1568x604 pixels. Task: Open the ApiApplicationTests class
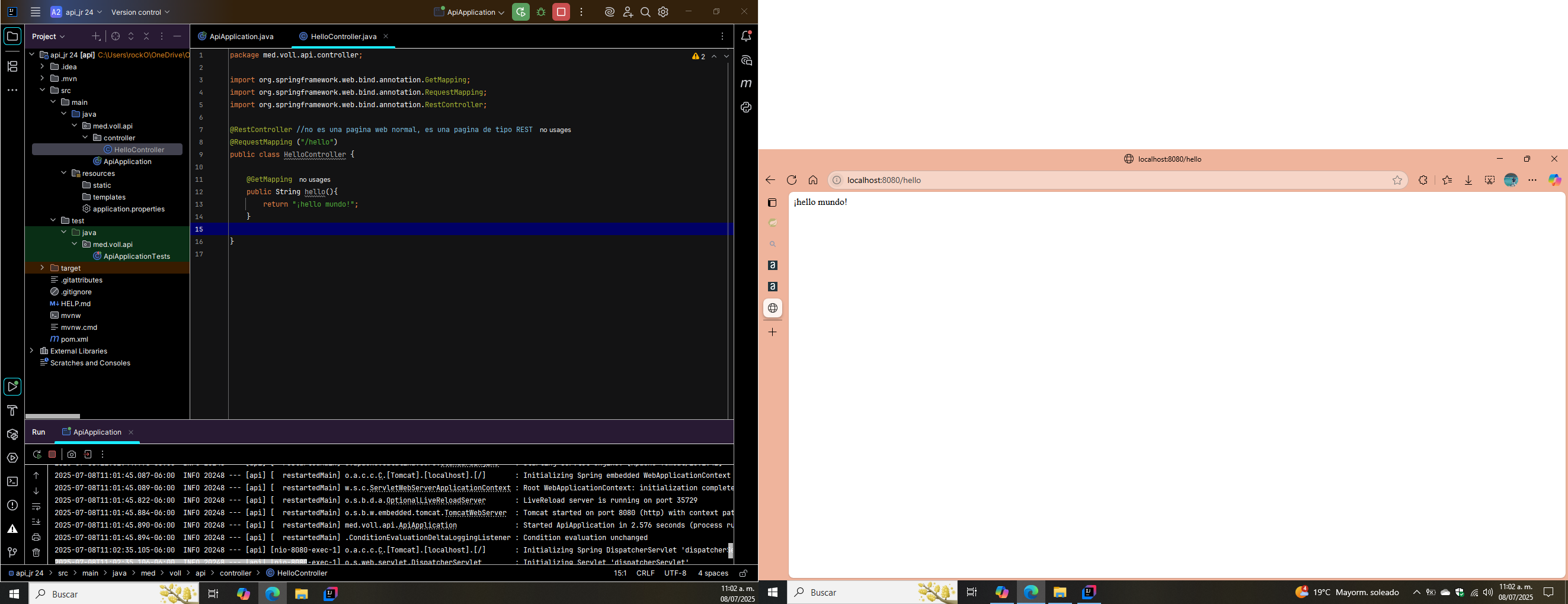[136, 256]
